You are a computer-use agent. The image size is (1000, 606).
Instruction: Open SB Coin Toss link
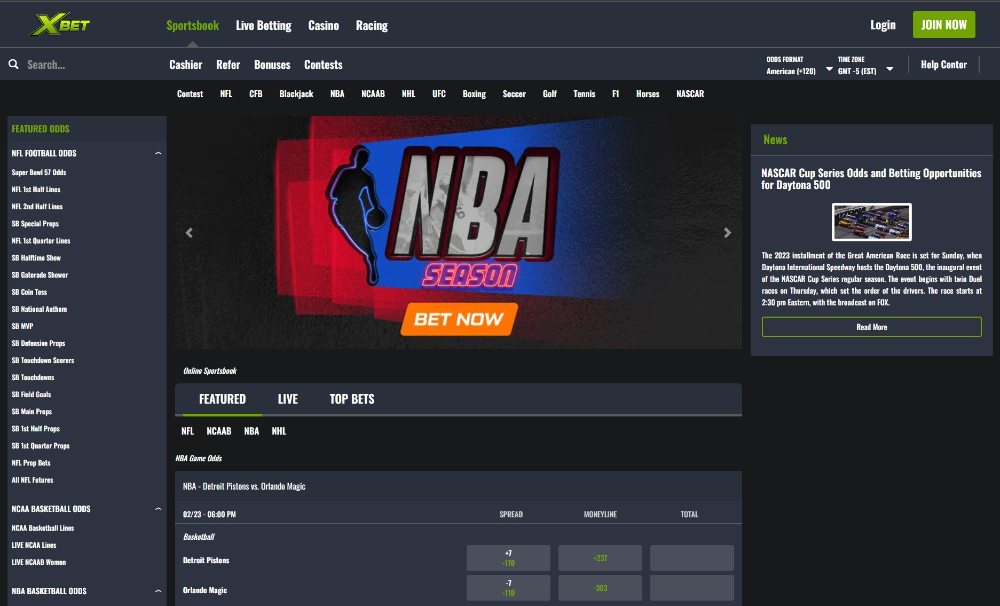point(29,292)
